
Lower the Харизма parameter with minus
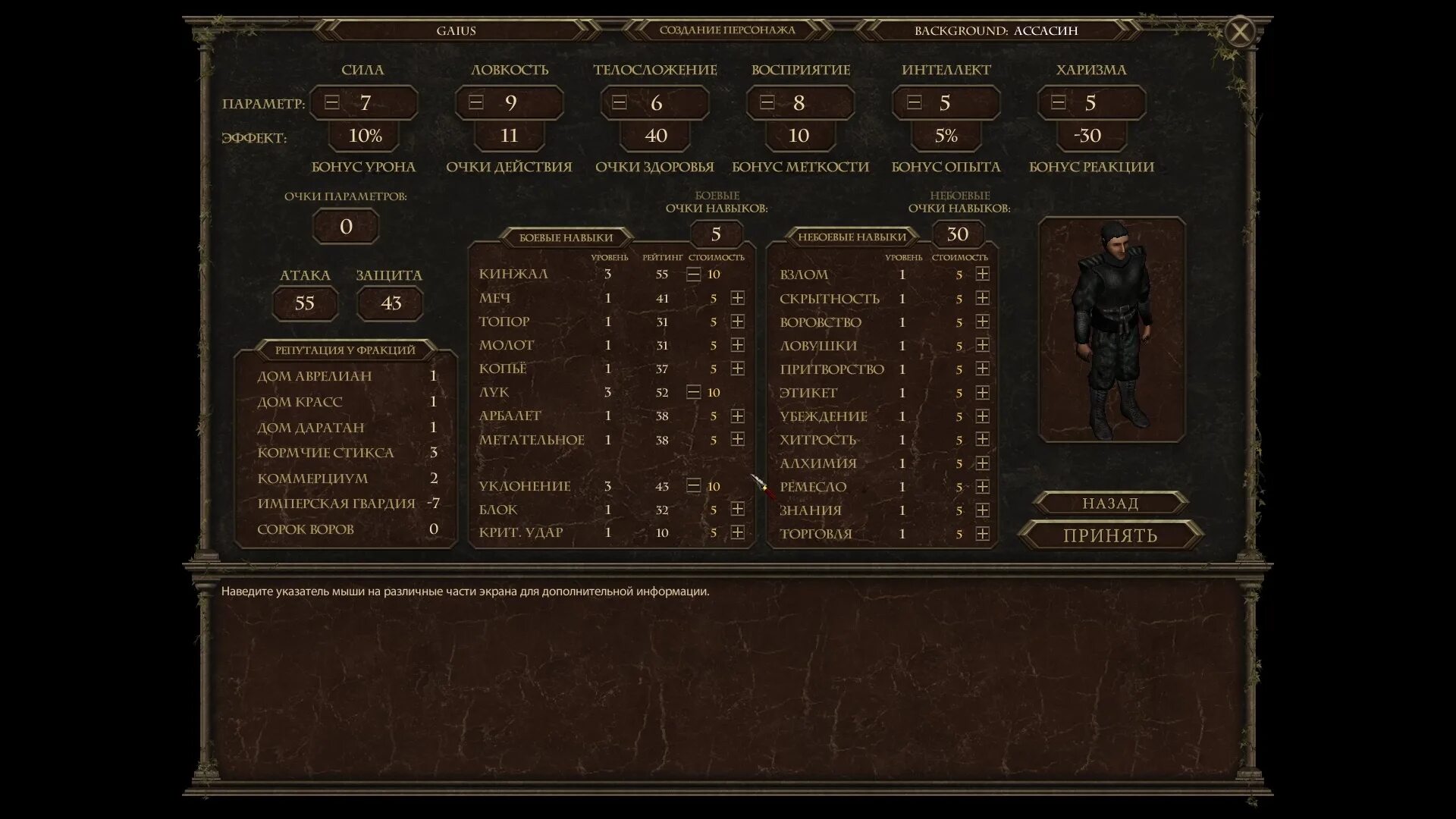tap(1059, 102)
